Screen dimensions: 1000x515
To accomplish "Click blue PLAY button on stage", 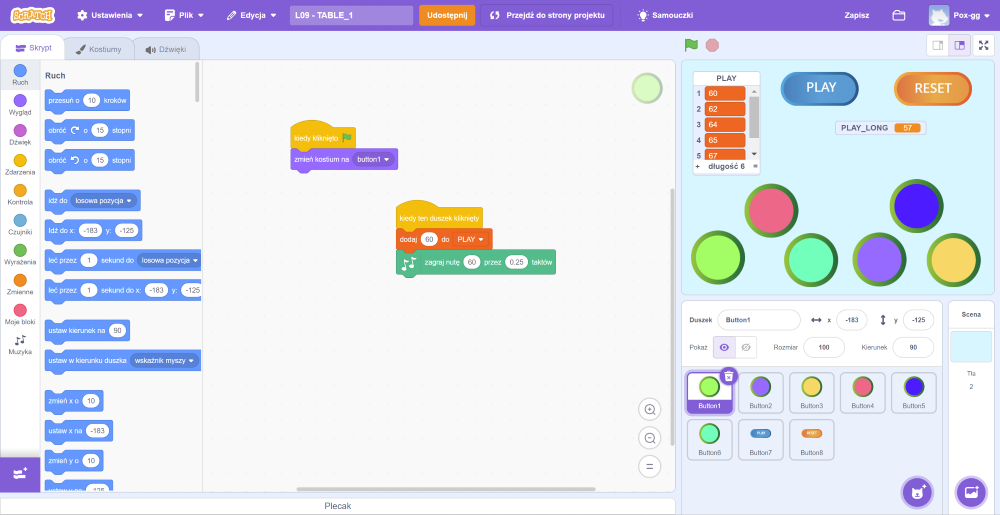I will click(x=820, y=88).
